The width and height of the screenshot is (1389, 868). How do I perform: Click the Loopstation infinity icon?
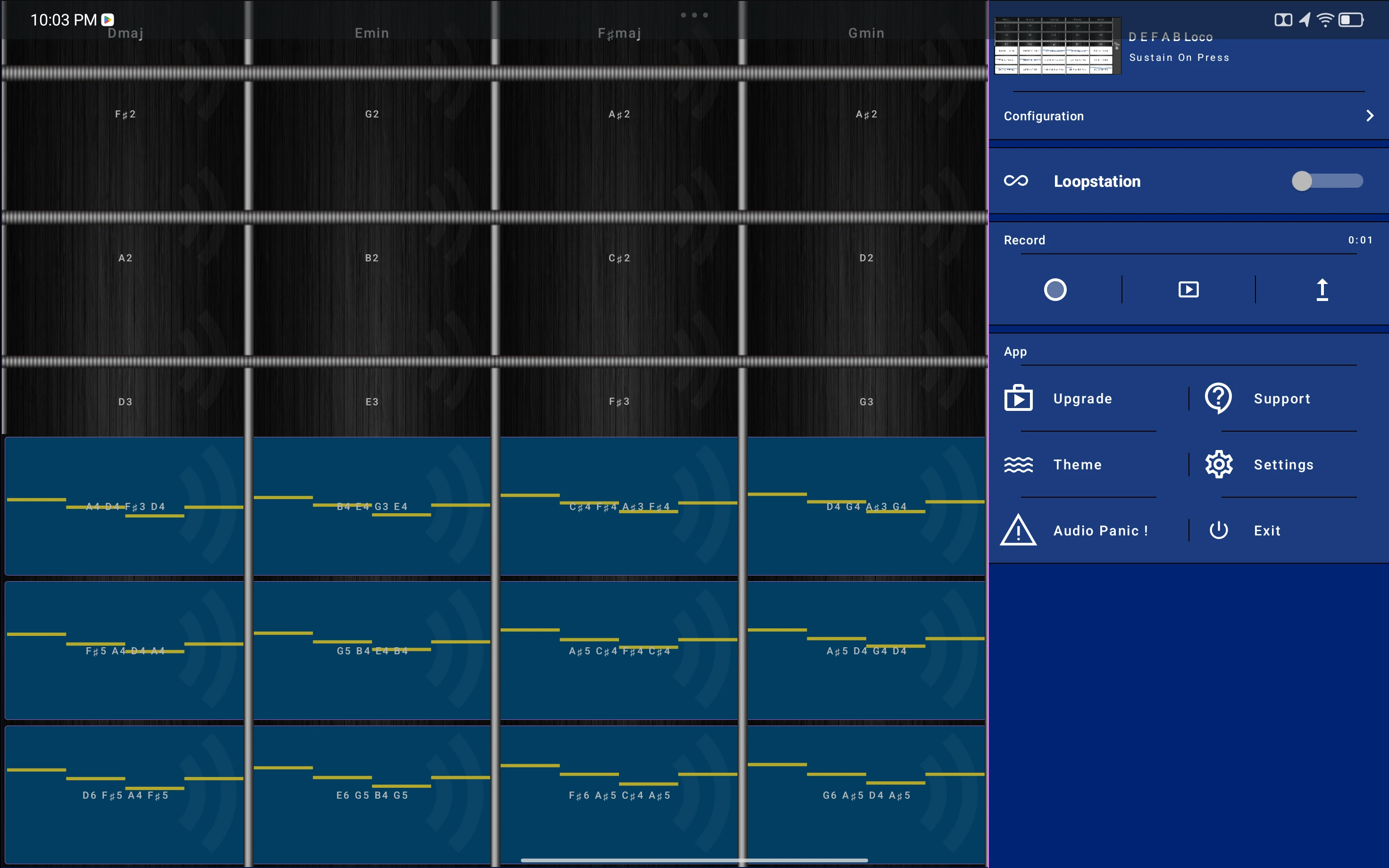(x=1016, y=181)
